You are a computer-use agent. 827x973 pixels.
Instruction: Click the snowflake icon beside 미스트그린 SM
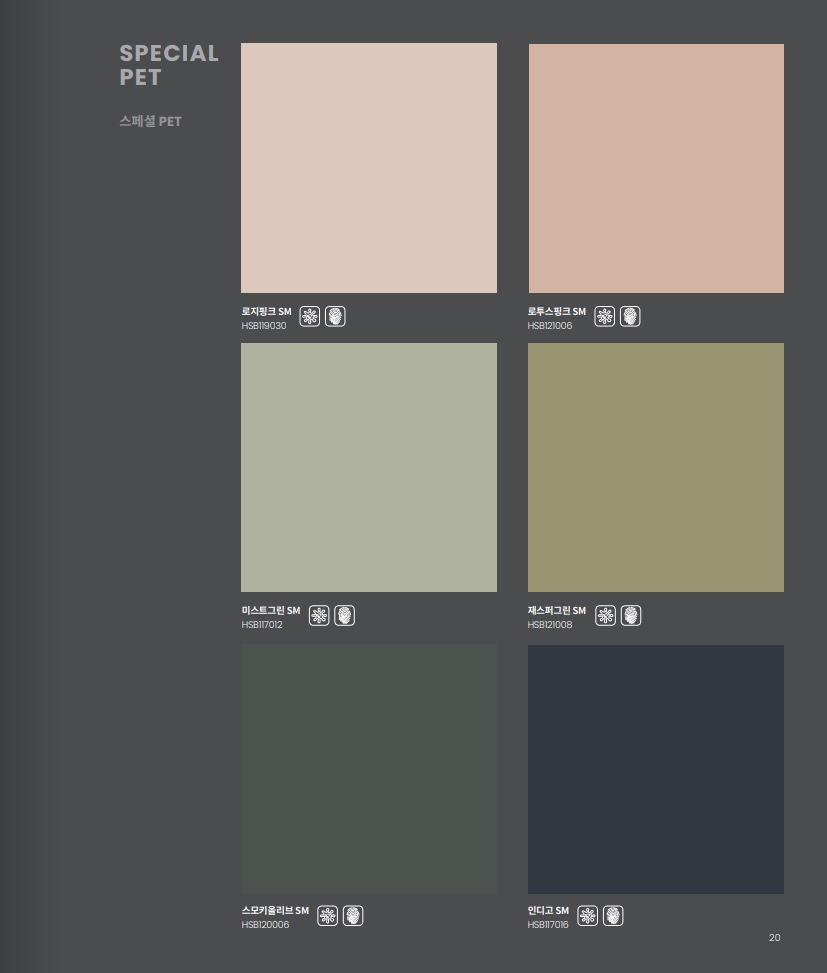click(x=319, y=616)
